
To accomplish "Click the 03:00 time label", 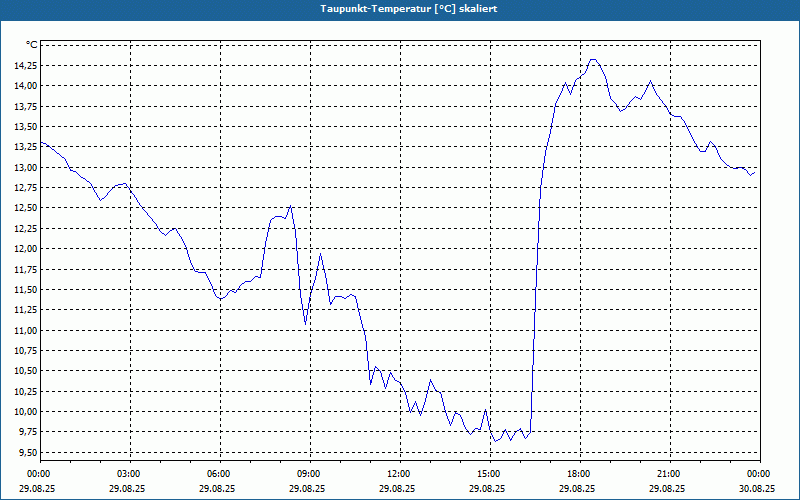I will (x=130, y=474).
